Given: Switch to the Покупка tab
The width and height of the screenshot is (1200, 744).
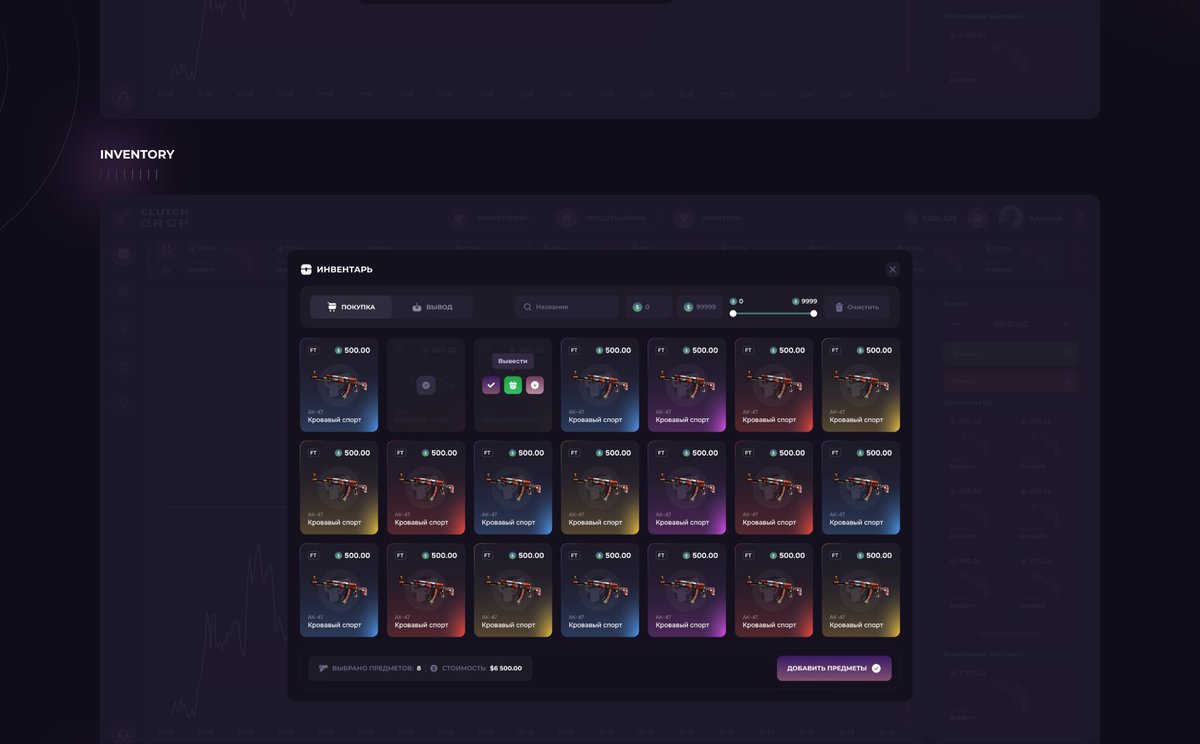Looking at the screenshot, I should [351, 307].
